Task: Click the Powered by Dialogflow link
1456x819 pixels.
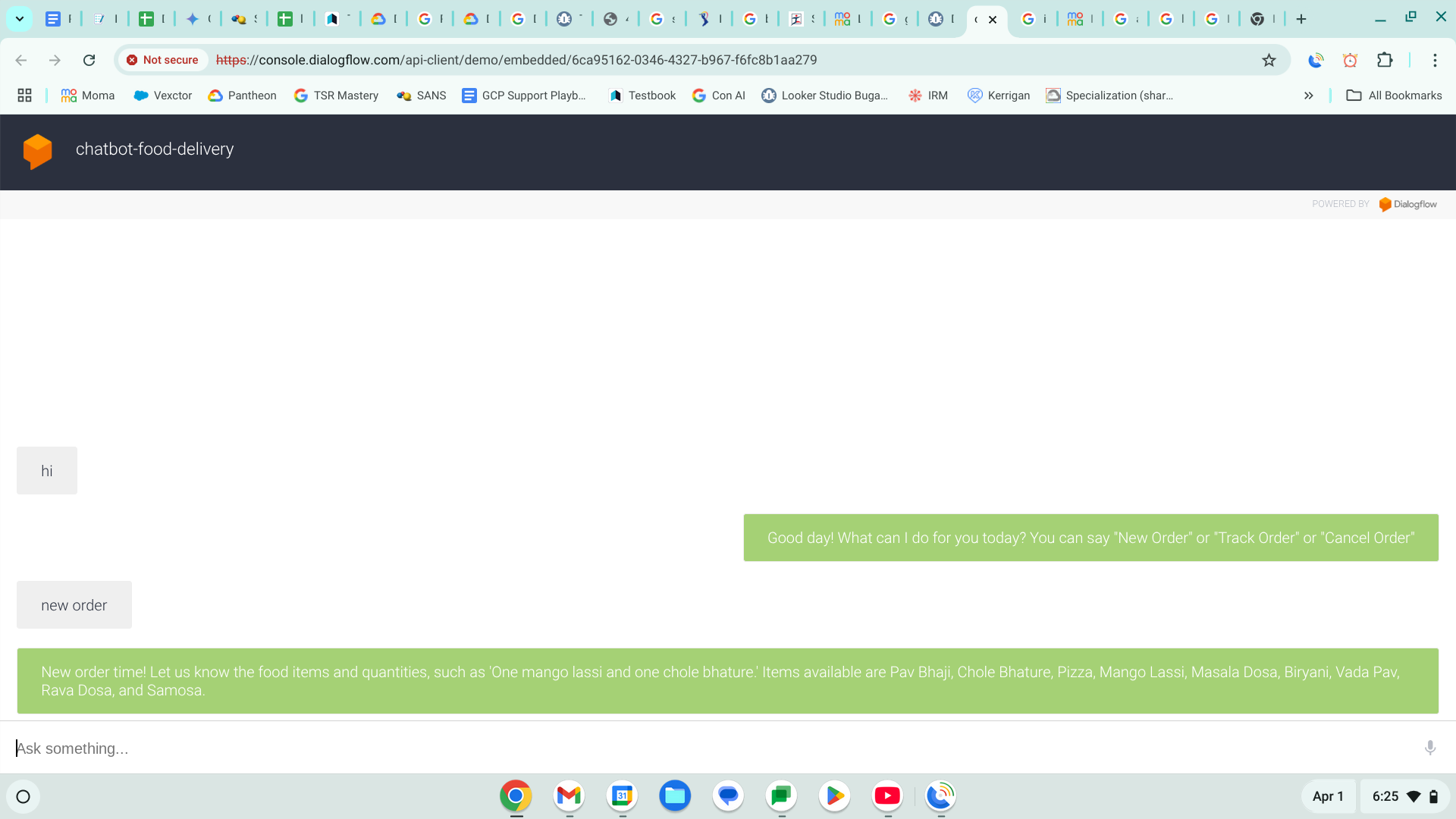Action: click(1407, 204)
